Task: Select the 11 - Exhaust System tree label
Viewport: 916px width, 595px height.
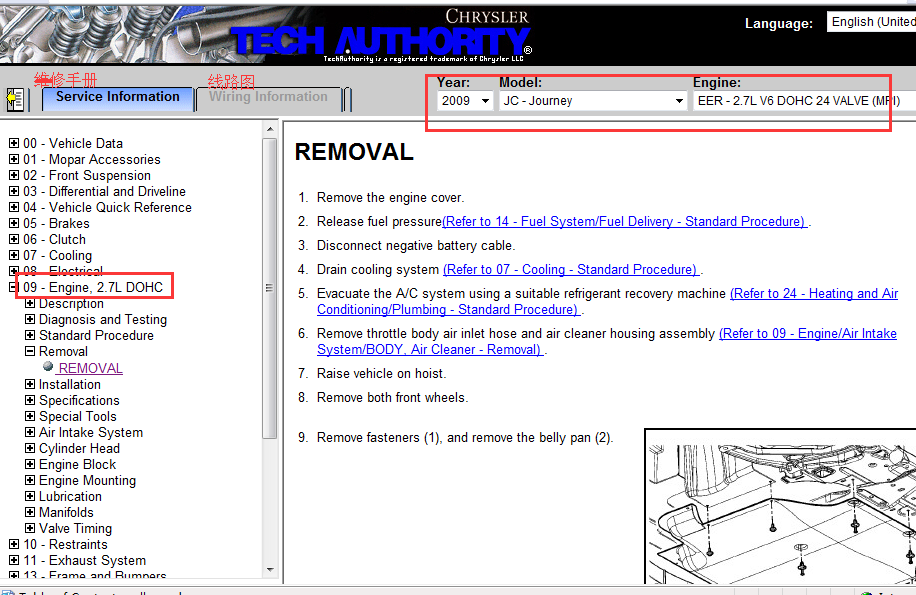Action: point(85,560)
